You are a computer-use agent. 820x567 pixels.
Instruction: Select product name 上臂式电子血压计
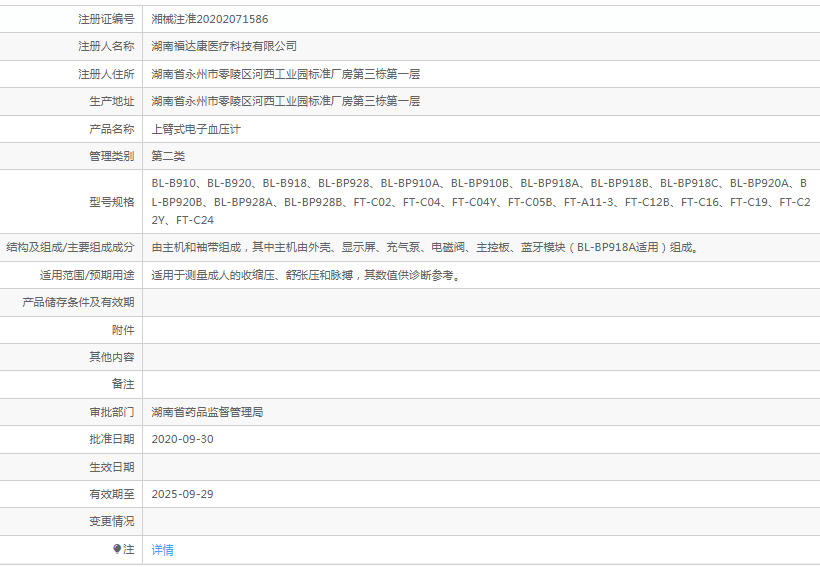point(196,129)
